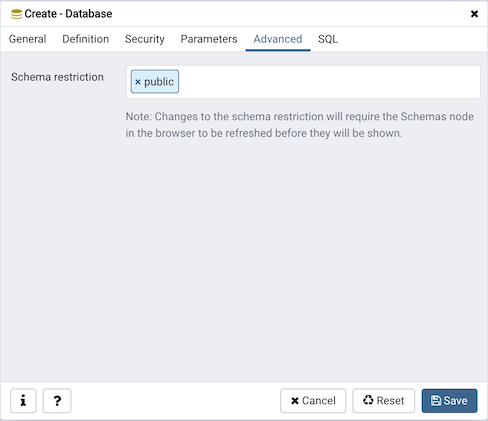Open the Security tab
Image resolution: width=488 pixels, height=421 pixels.
(x=145, y=39)
